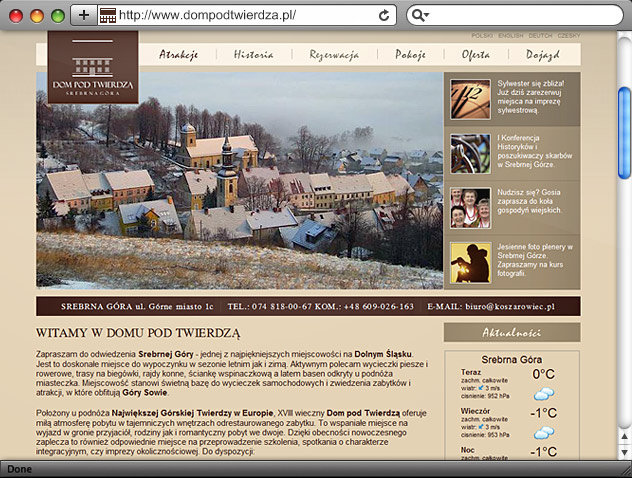Click the scrollbar down arrow
The width and height of the screenshot is (632, 478).
coord(624,451)
